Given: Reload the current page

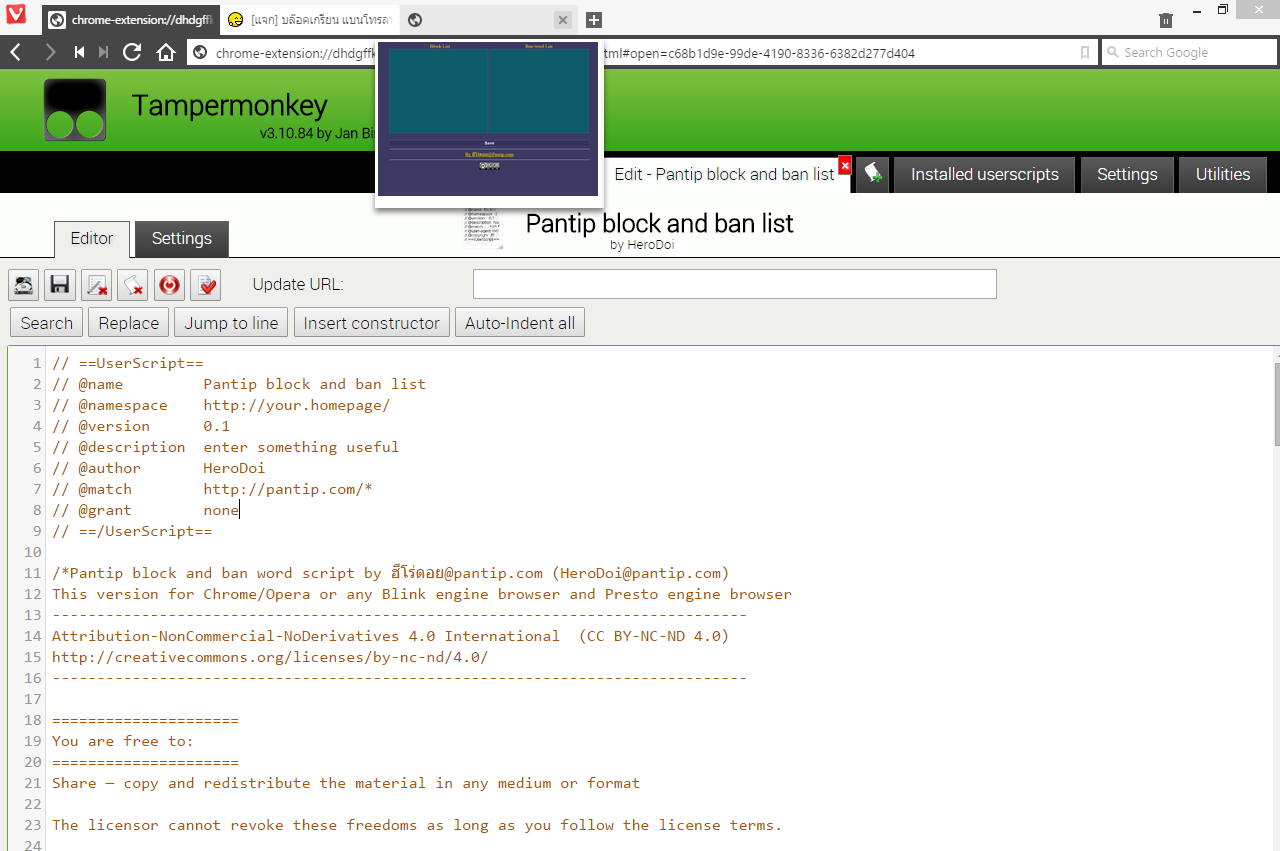Looking at the screenshot, I should [132, 53].
